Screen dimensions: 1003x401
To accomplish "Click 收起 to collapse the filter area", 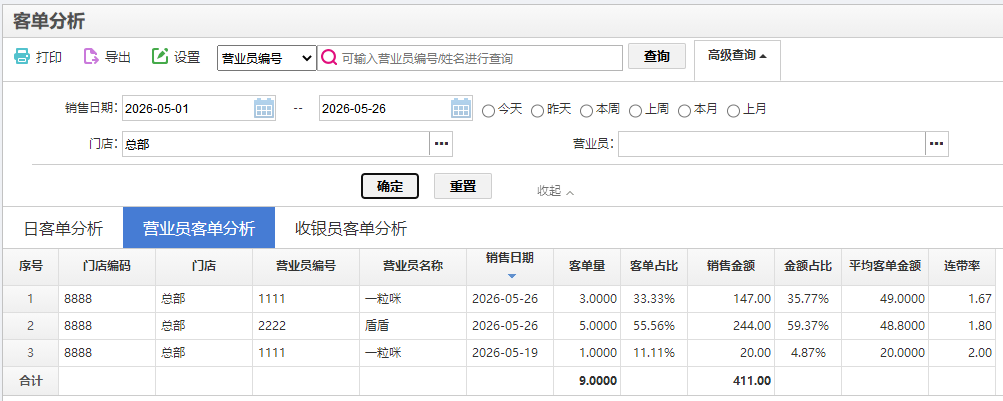I will pos(555,191).
